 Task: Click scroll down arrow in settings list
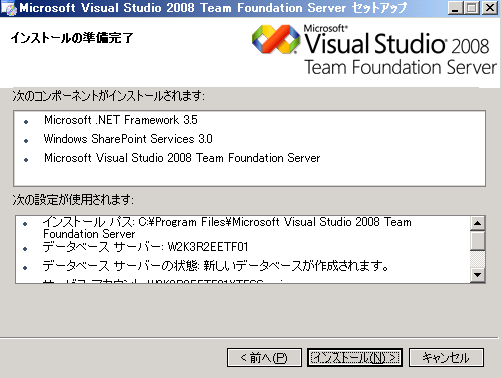pyautogui.click(x=478, y=275)
